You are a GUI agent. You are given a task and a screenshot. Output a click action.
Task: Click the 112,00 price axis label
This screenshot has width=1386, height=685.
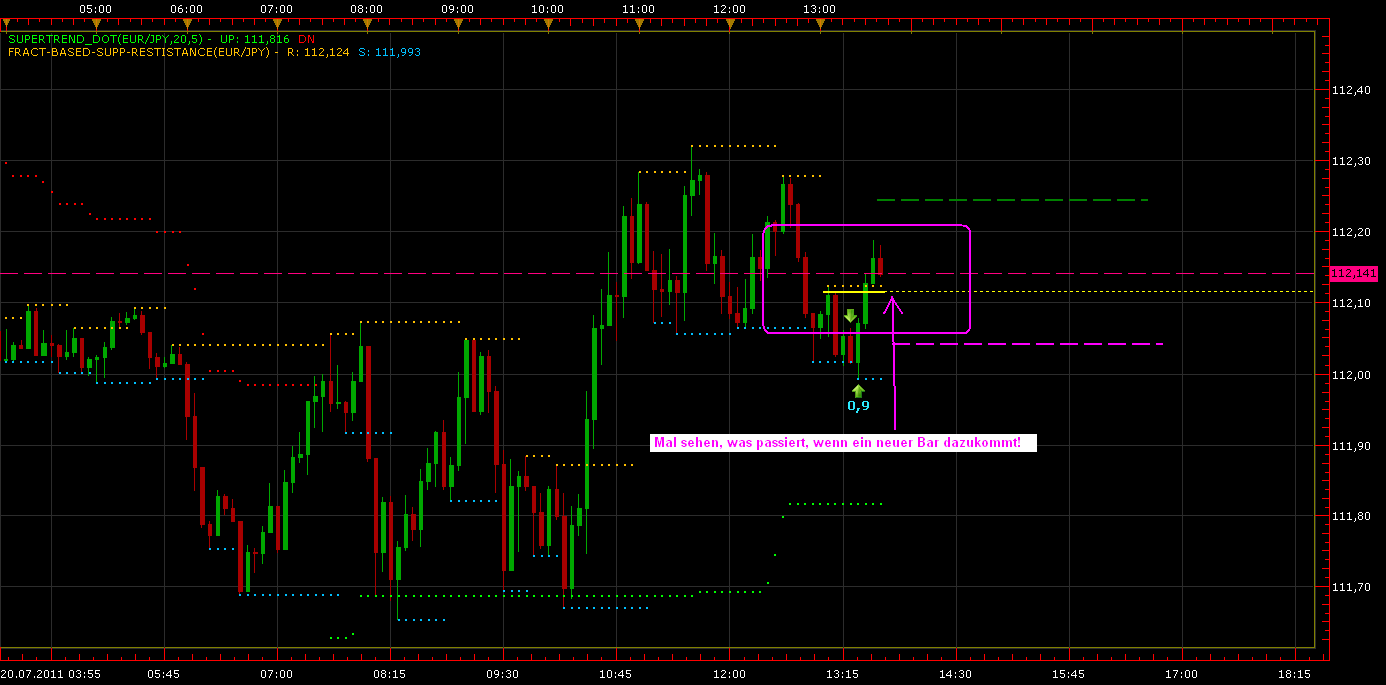1352,374
